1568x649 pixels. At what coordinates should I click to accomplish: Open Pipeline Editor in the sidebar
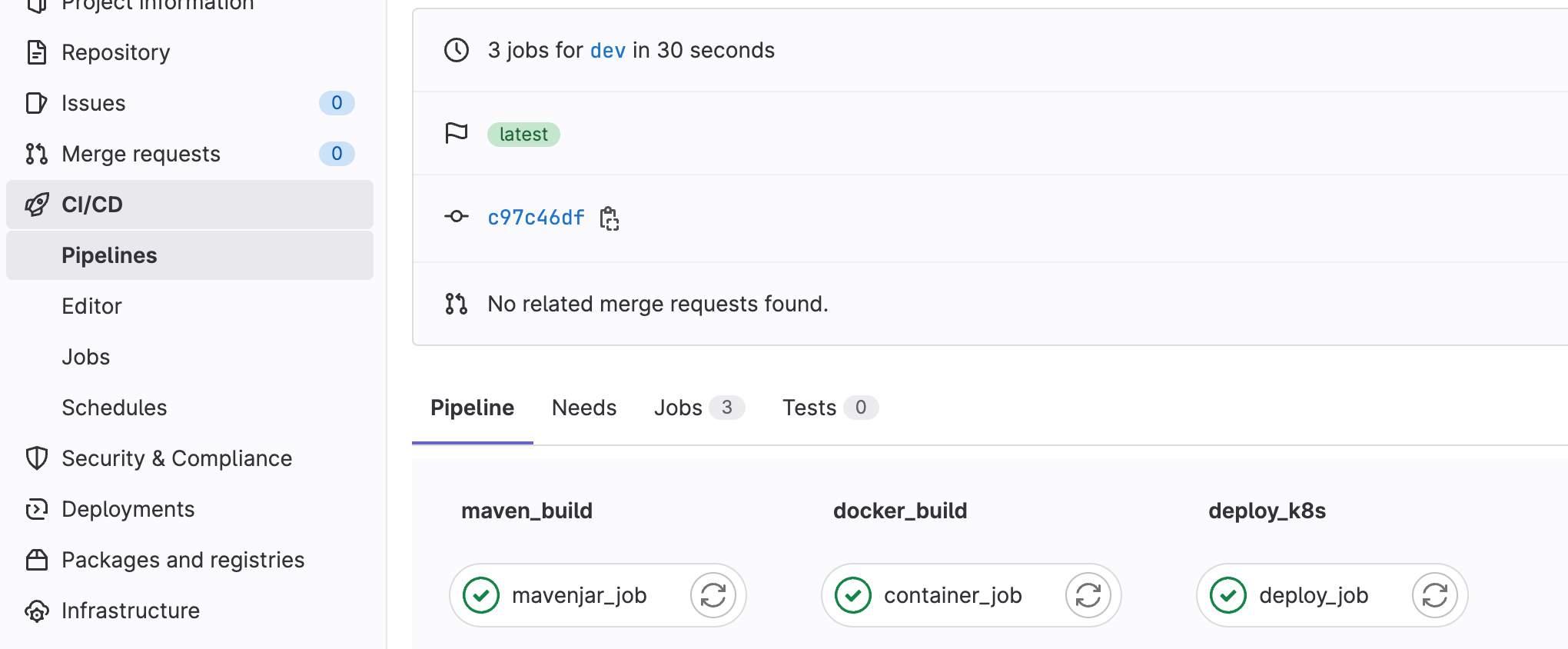(91, 306)
